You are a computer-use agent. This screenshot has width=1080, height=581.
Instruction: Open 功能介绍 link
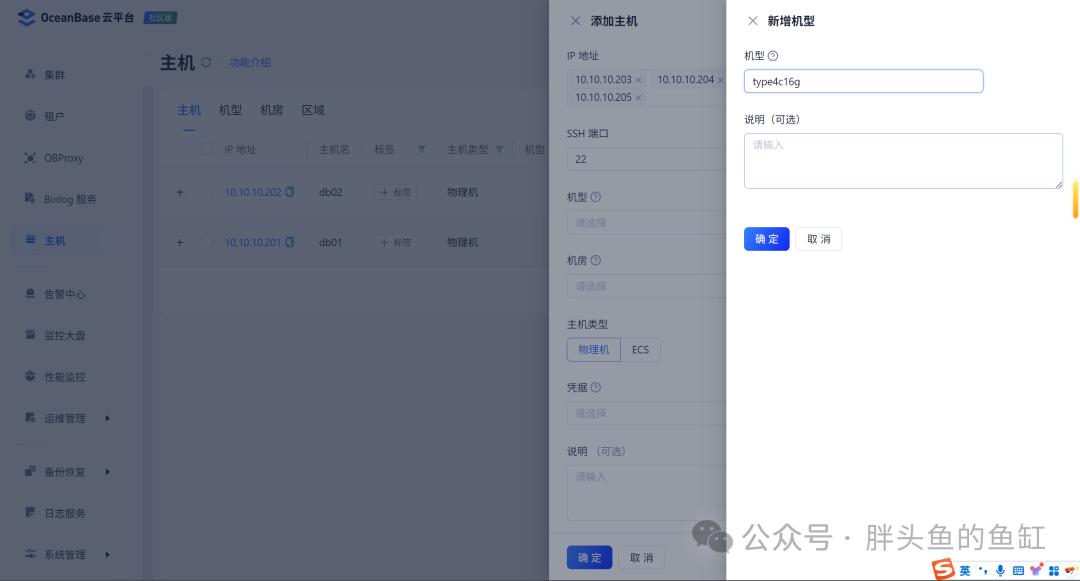pyautogui.click(x=249, y=63)
